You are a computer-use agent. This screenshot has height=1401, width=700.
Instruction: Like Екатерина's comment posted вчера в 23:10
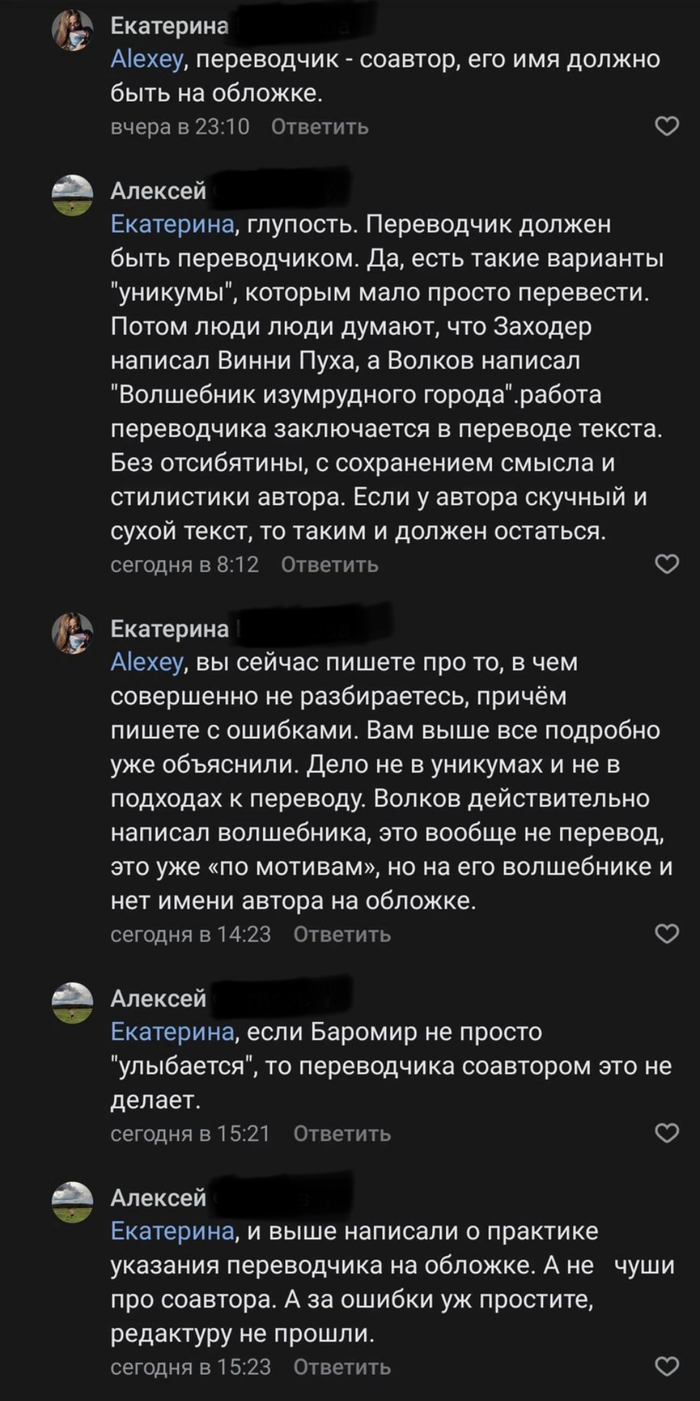click(666, 127)
